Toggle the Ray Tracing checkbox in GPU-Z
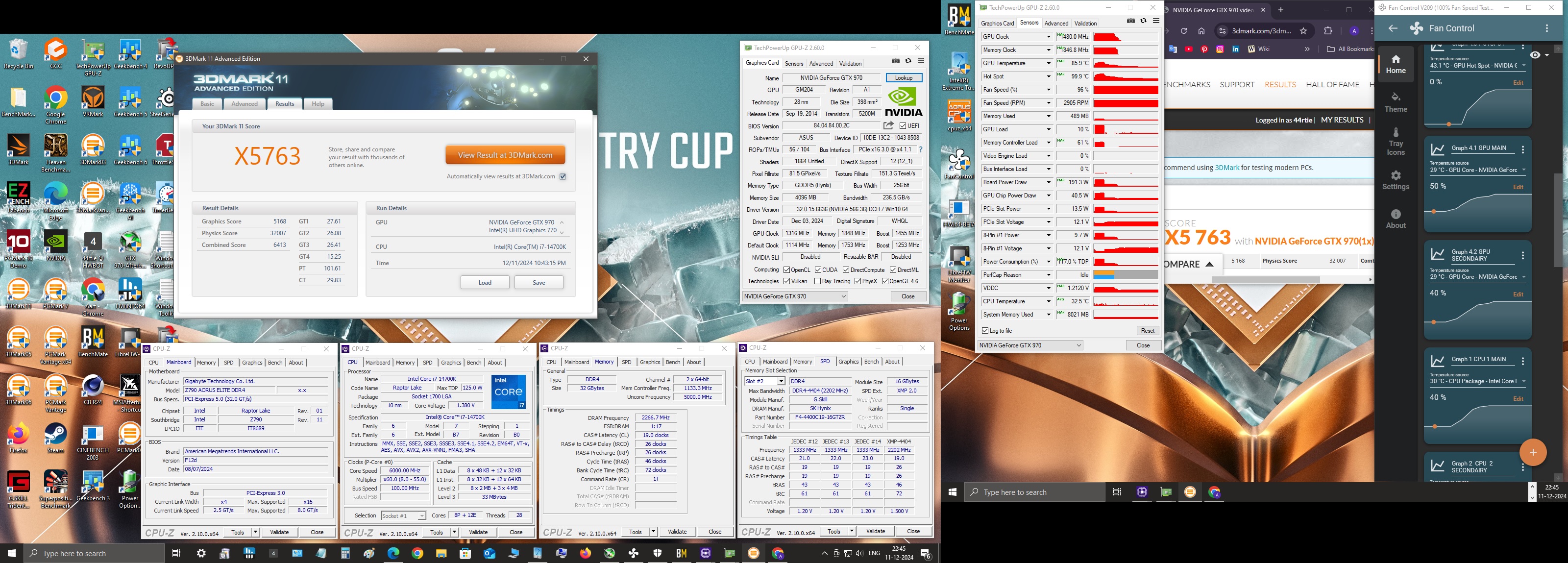The height and width of the screenshot is (563, 1568). pyautogui.click(x=817, y=281)
